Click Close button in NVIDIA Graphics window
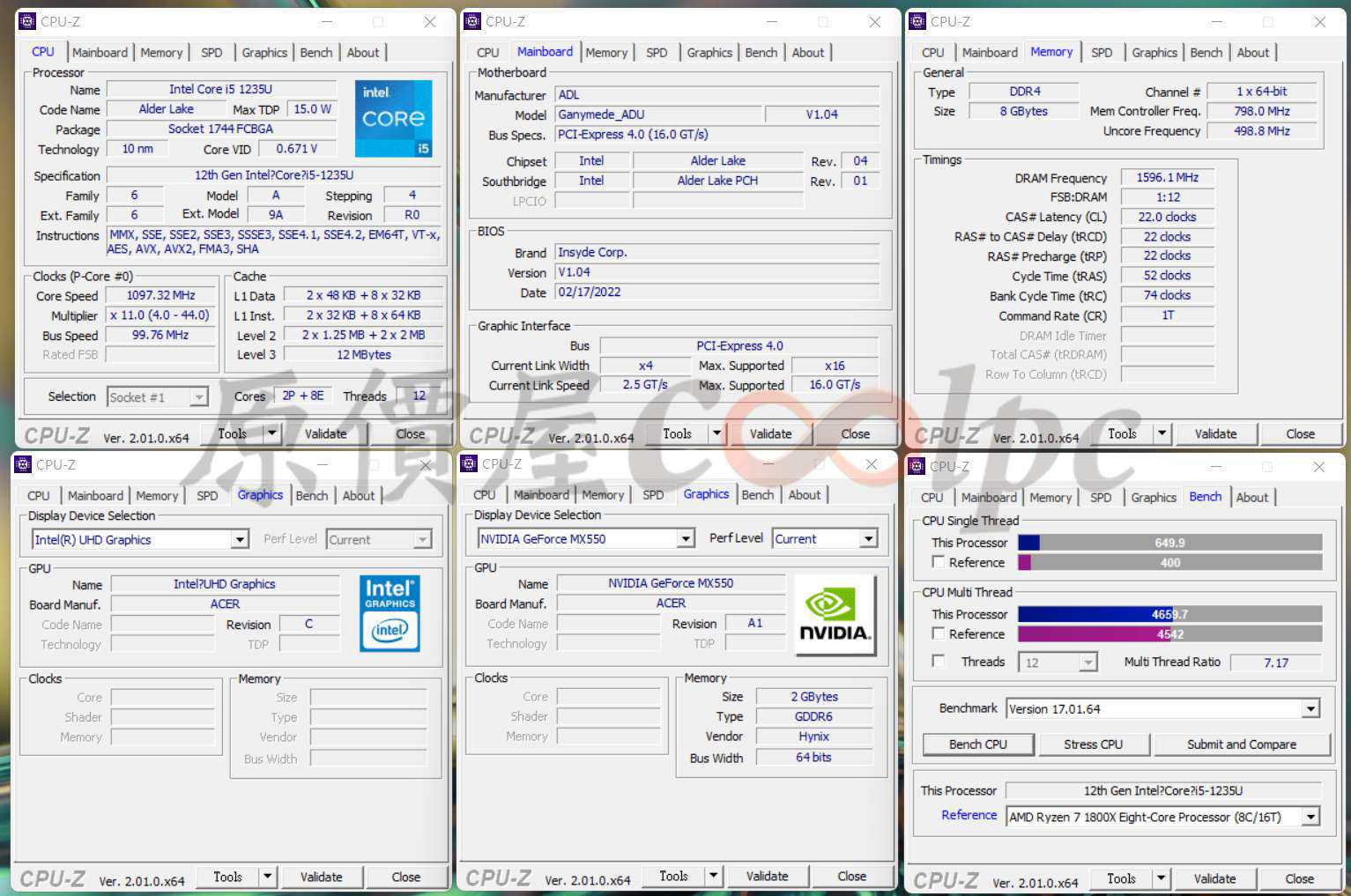The width and height of the screenshot is (1351, 896). click(x=851, y=876)
